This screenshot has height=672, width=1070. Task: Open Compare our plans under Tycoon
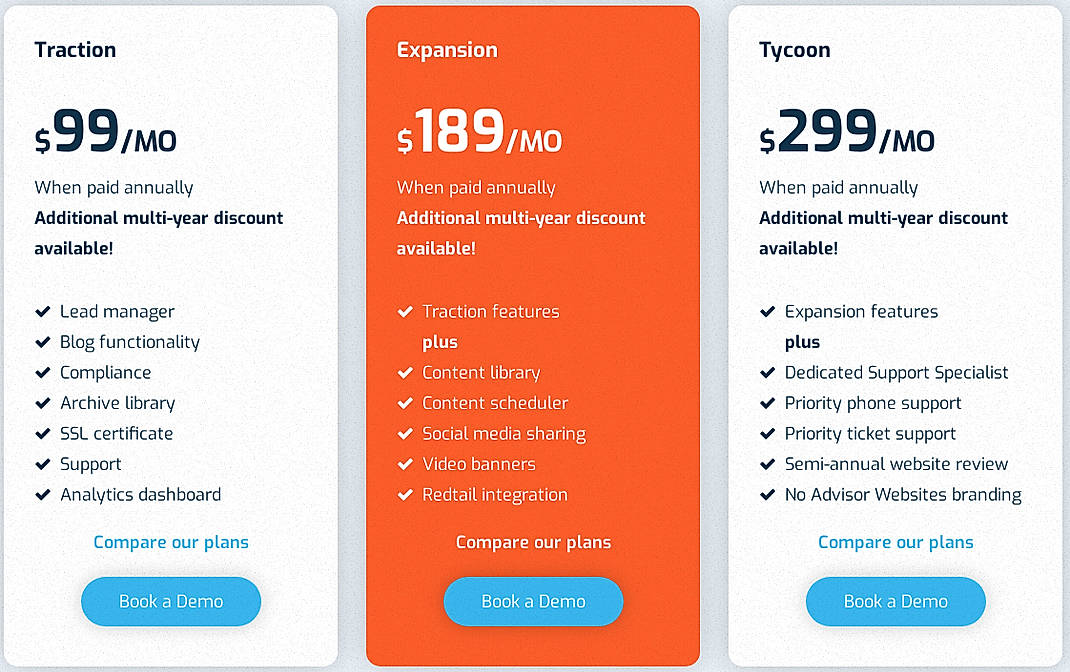[x=895, y=542]
